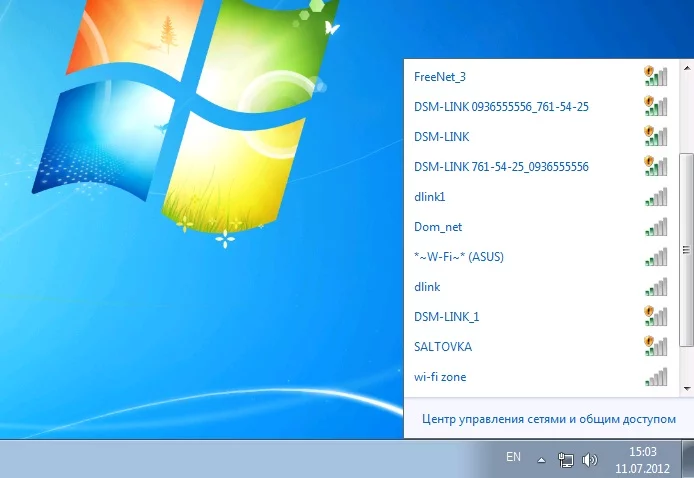Image resolution: width=694 pixels, height=478 pixels.
Task: Click the network list scrollbar thumb
Action: 686,250
